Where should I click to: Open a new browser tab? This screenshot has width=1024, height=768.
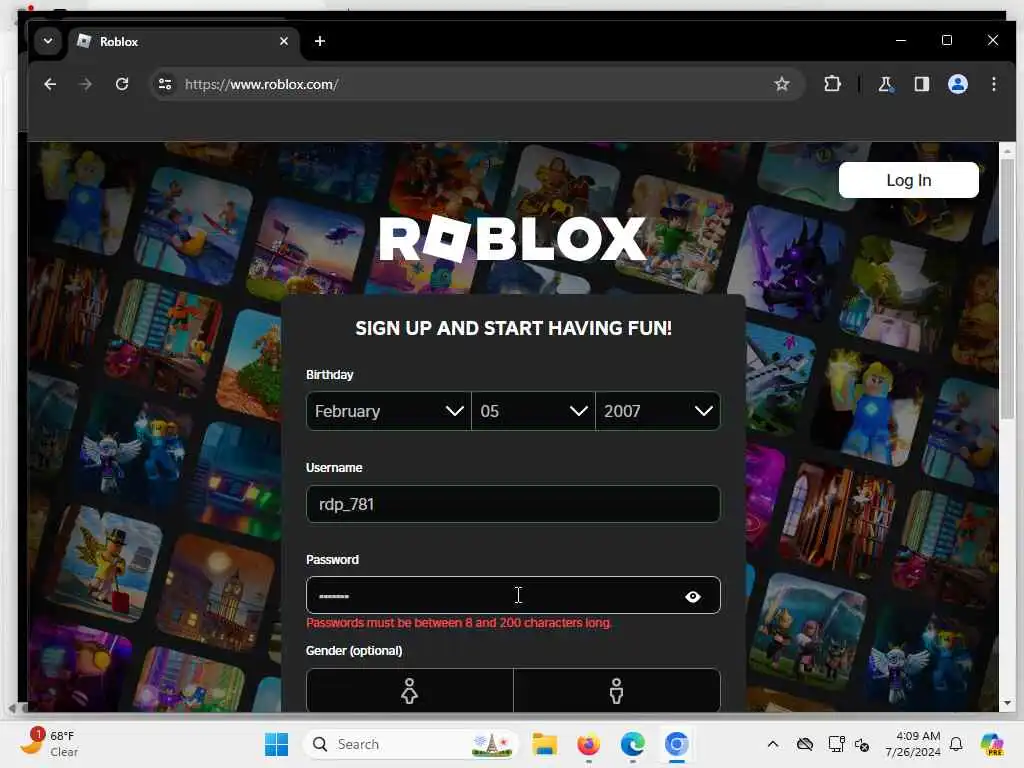pos(320,41)
